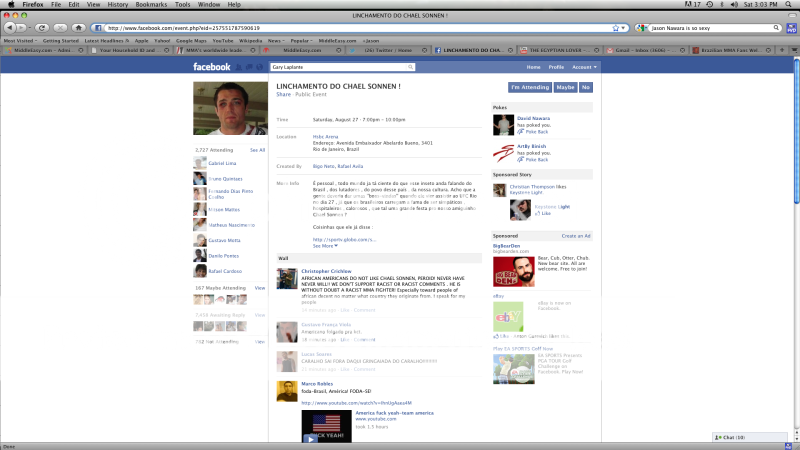Viewport: 800px width, 450px height.
Task: Open the friend requests icon in Facebook header
Action: (238, 67)
